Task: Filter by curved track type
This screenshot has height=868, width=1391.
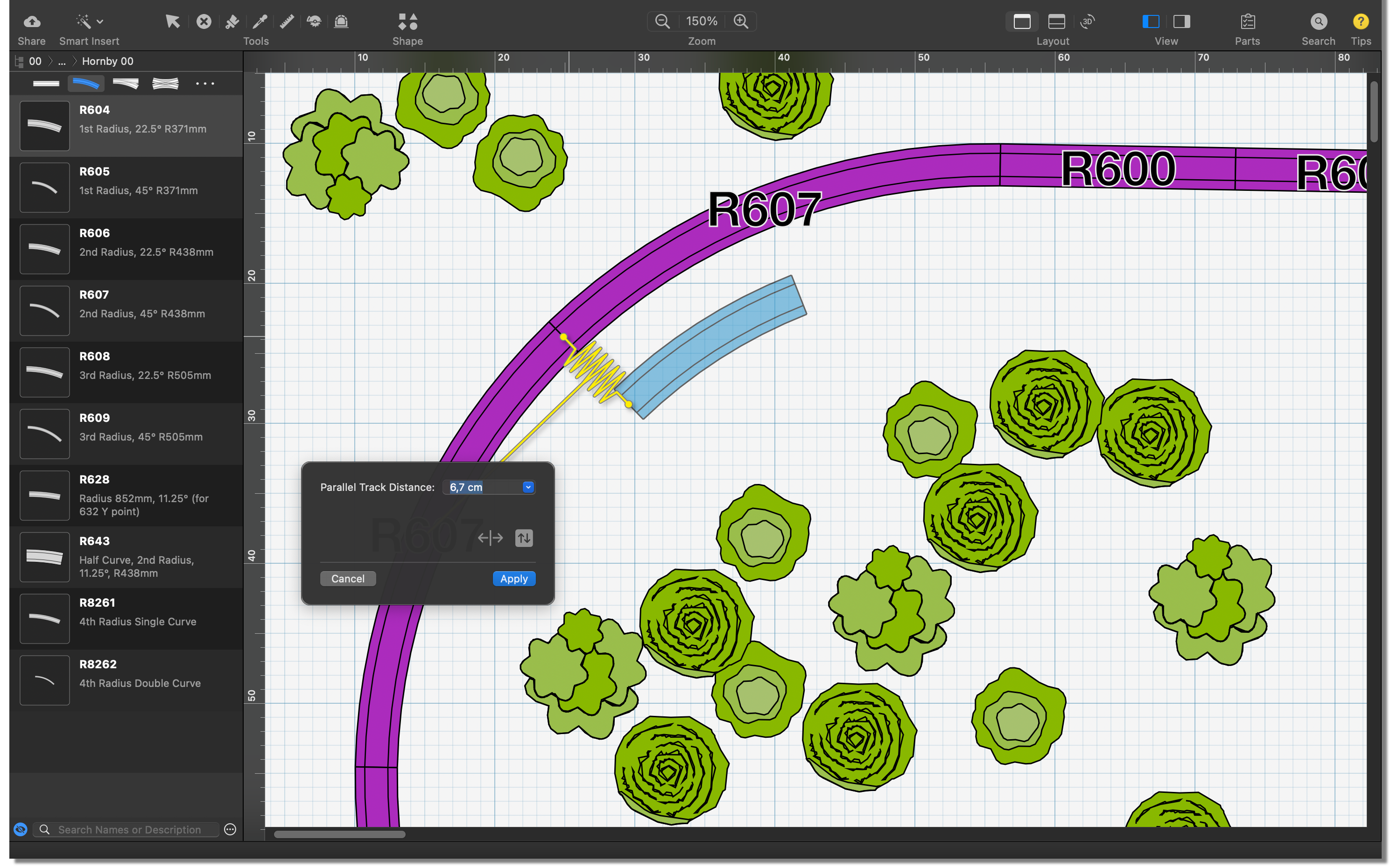Action: point(85,84)
